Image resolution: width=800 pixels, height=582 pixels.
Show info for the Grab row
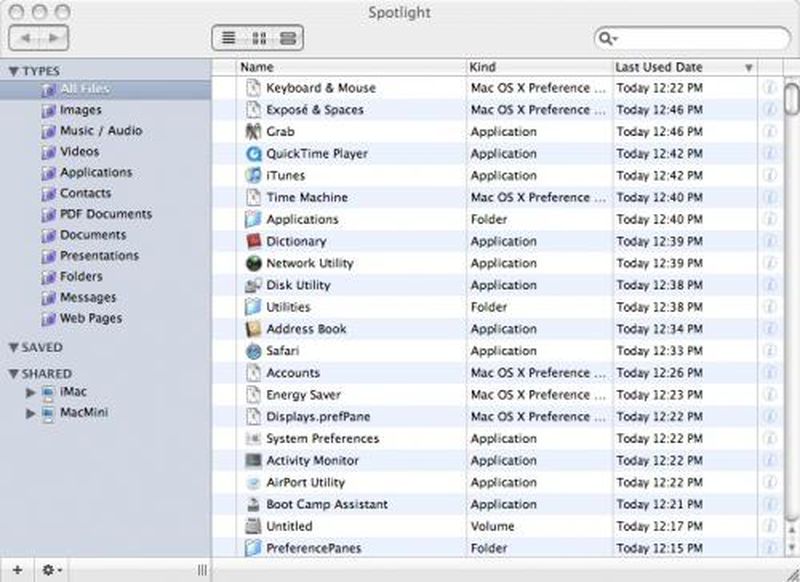coord(769,132)
